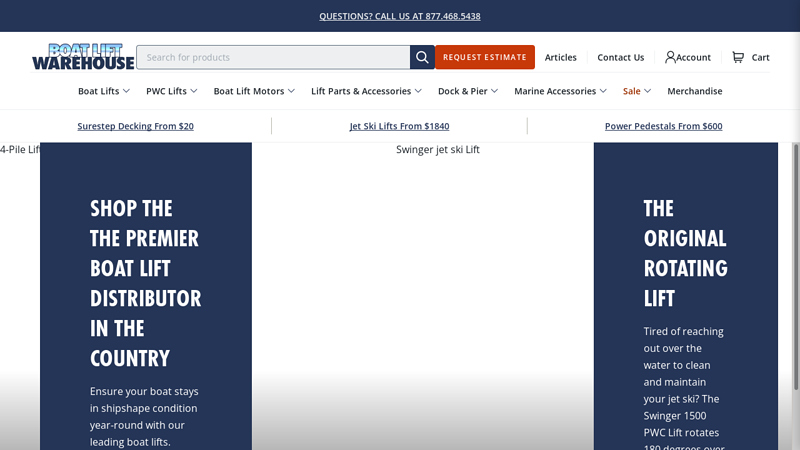The width and height of the screenshot is (800, 450).
Task: Click the Account person icon
Action: coord(671,57)
